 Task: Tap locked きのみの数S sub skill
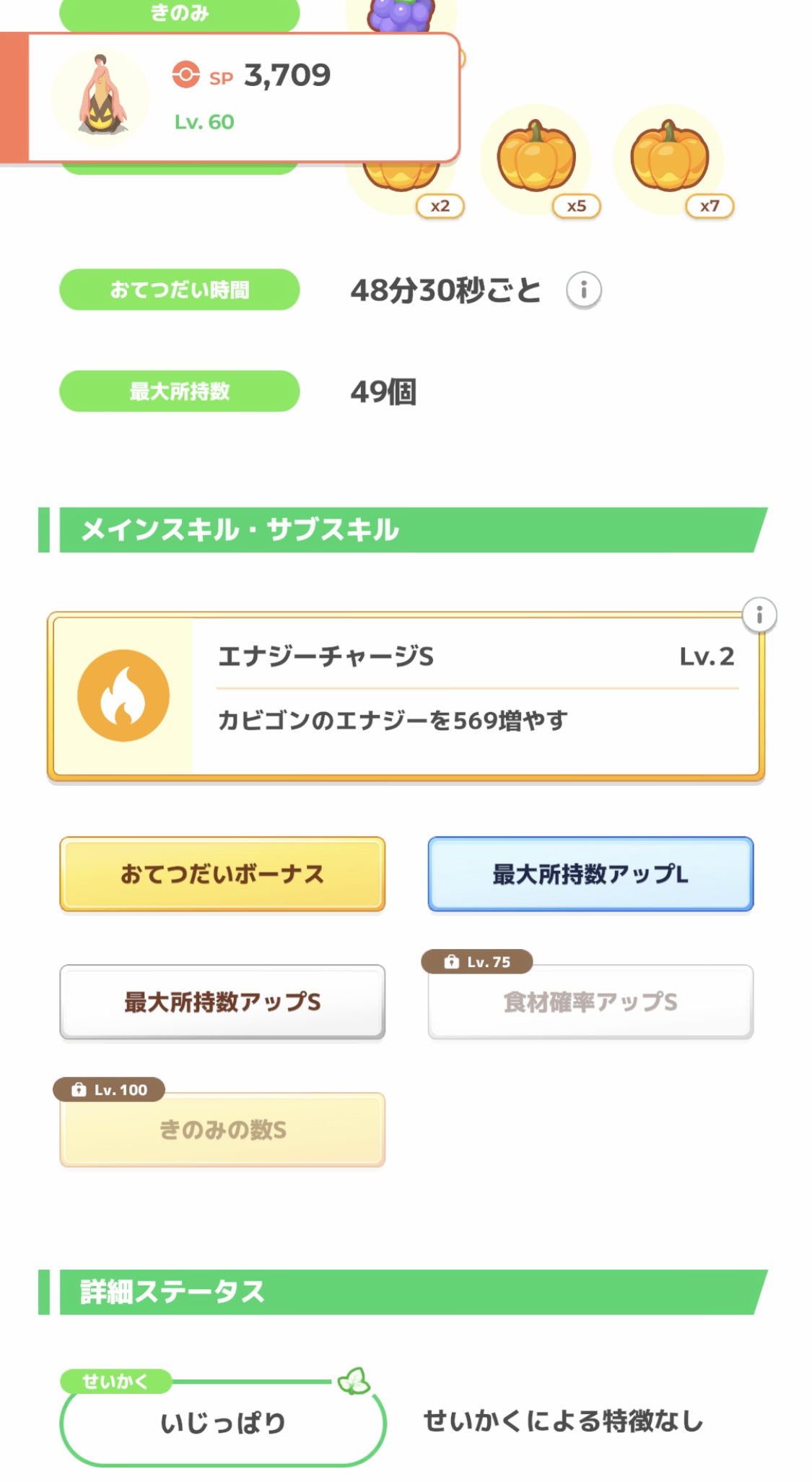[222, 1130]
